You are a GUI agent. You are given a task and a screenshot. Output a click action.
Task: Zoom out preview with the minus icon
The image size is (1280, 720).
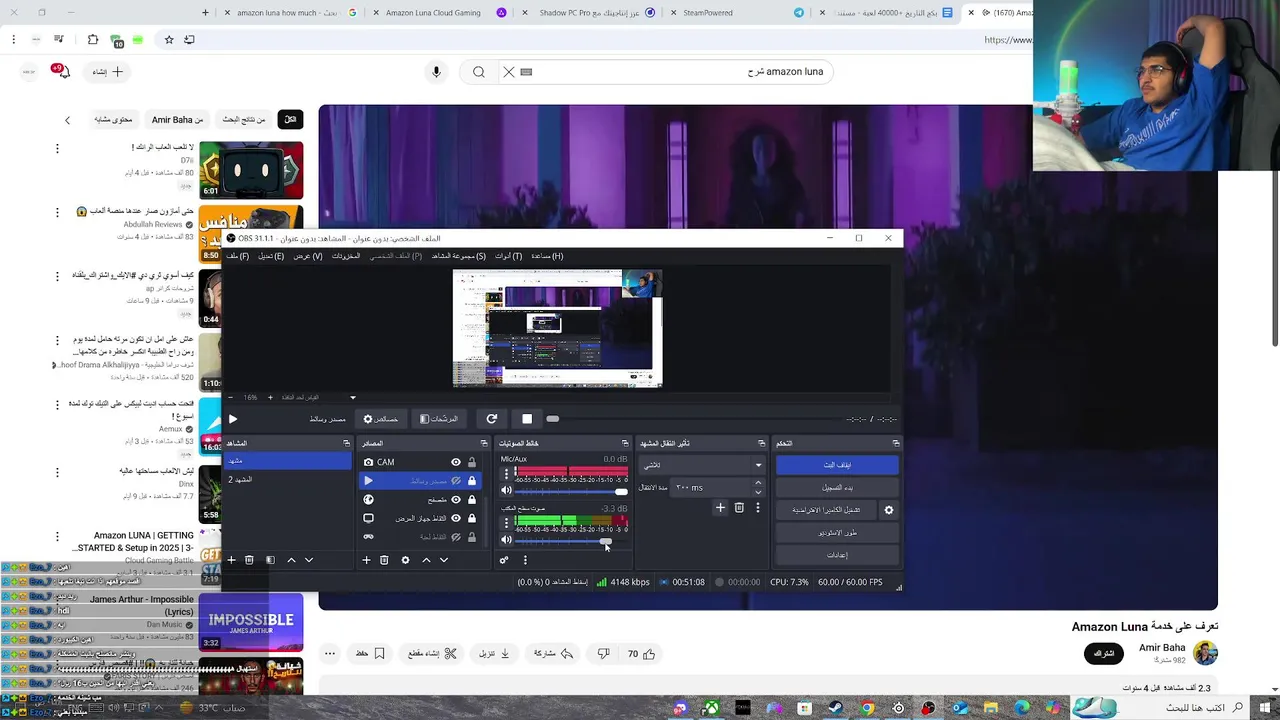[x=231, y=397]
